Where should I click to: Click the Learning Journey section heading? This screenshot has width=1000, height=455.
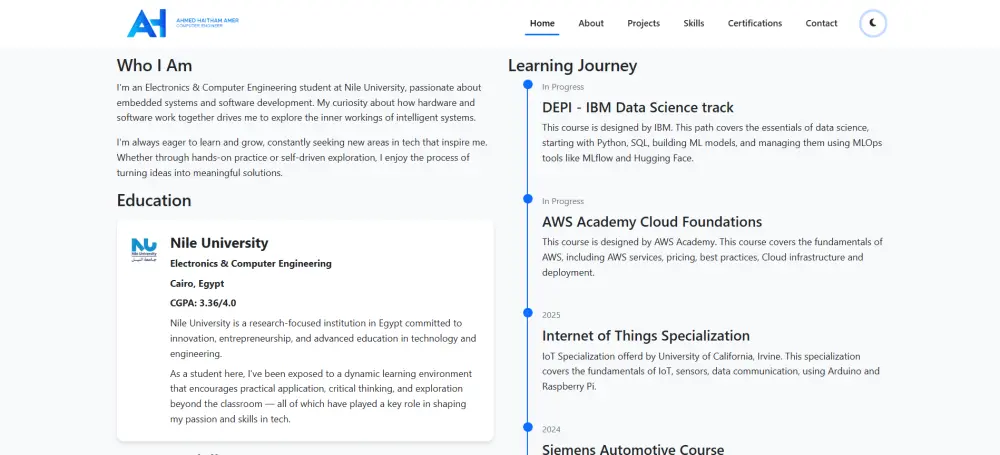click(x=572, y=66)
